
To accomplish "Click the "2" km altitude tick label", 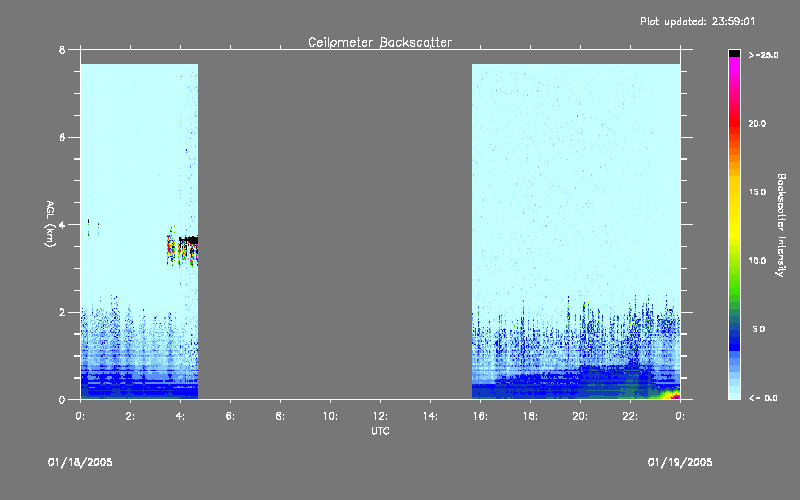I will [62, 312].
